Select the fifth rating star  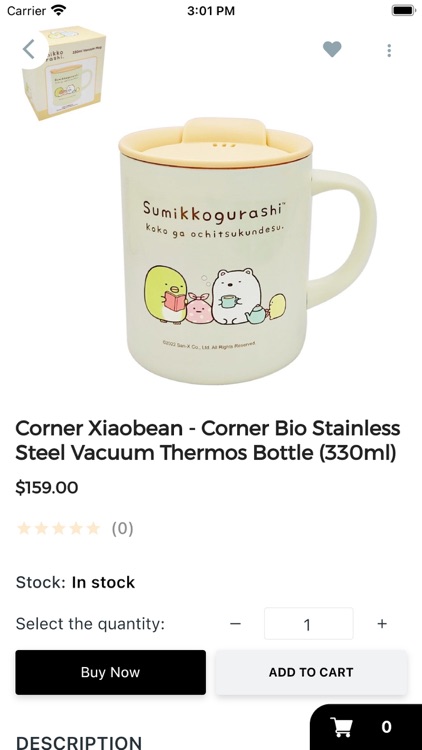[93, 529]
